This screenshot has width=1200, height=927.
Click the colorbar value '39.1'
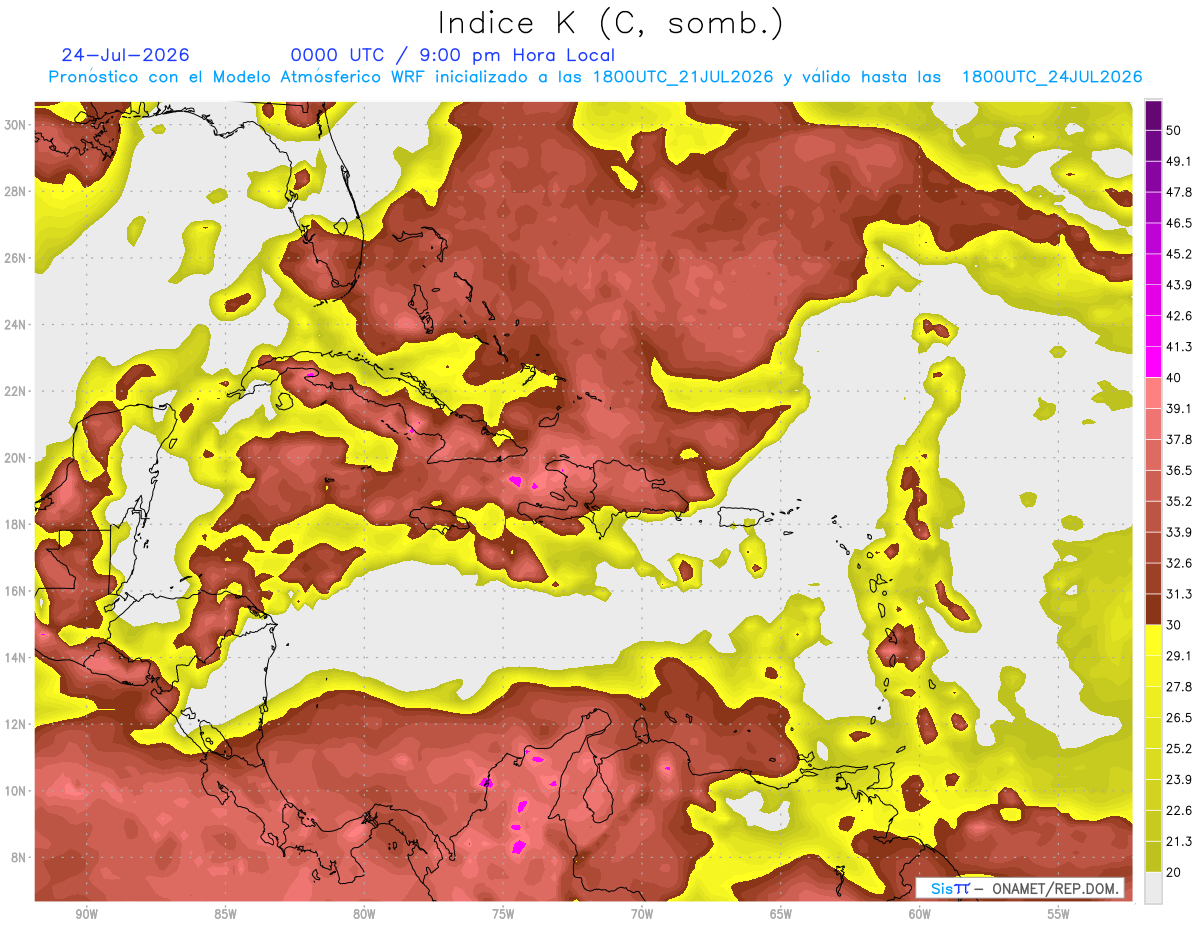[1179, 409]
